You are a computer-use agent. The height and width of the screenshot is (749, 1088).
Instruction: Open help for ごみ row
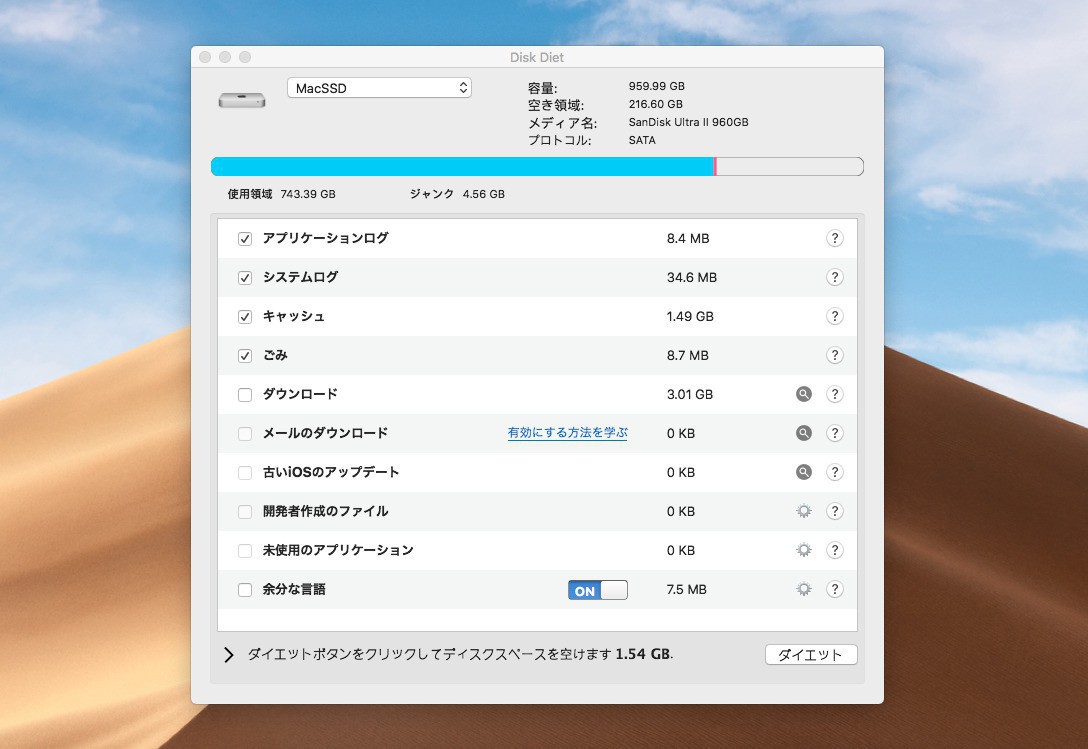[x=834, y=355]
